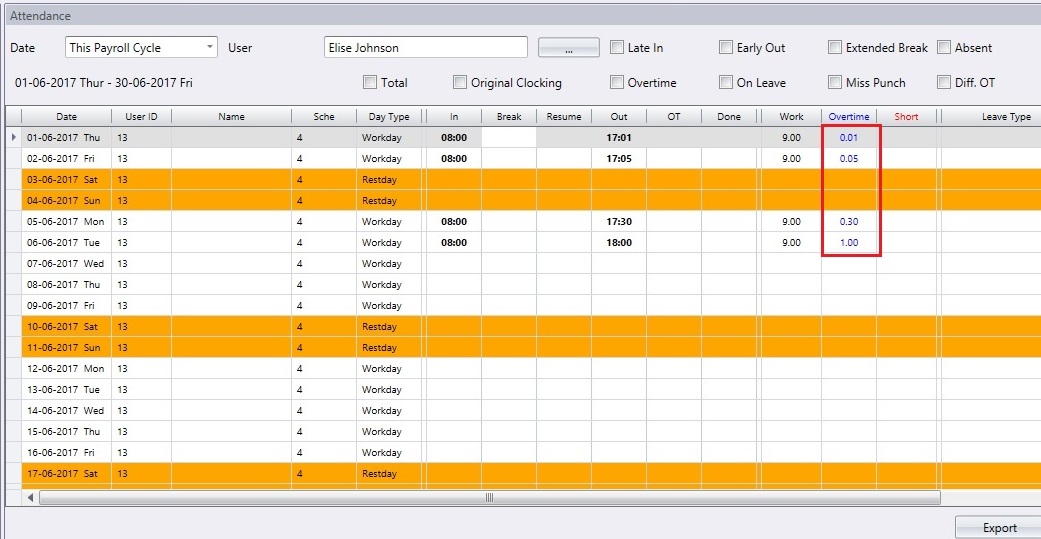Select date cell 12-06-2017 Mon
The width and height of the screenshot is (1041, 539).
click(66, 368)
